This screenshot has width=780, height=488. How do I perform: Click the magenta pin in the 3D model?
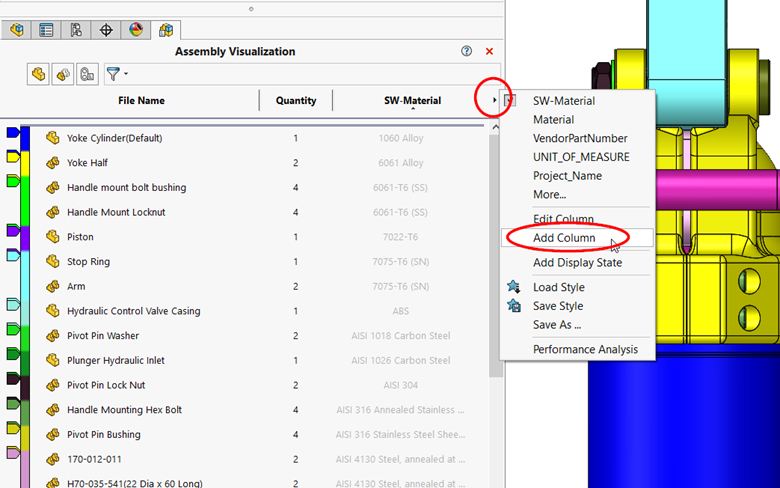(717, 190)
